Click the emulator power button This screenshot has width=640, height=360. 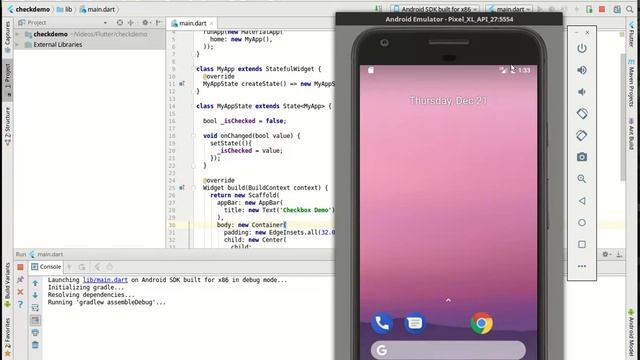click(x=582, y=48)
